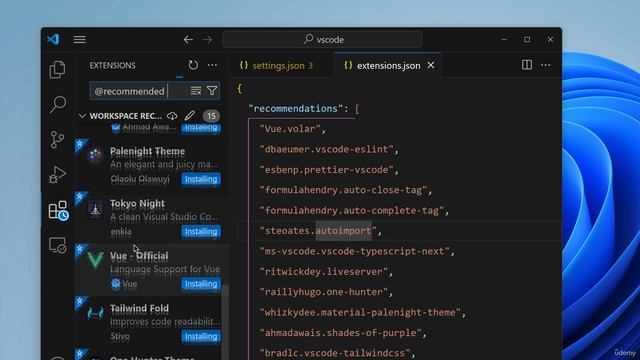
Task: Click publisher name Stivo
Action: pyautogui.click(x=120, y=336)
